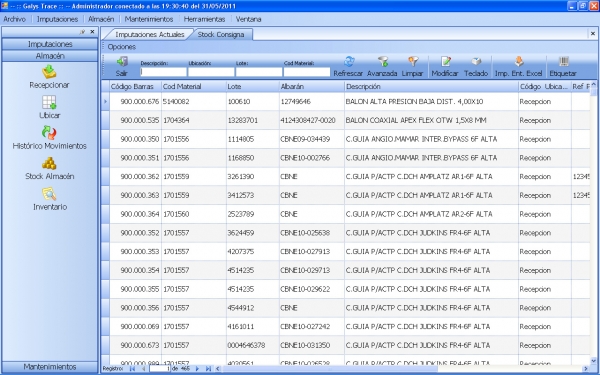Screen dimensions: 600x375
Task: Select albarán cell CBNE10-002766
Action: pyautogui.click(x=311, y=158)
